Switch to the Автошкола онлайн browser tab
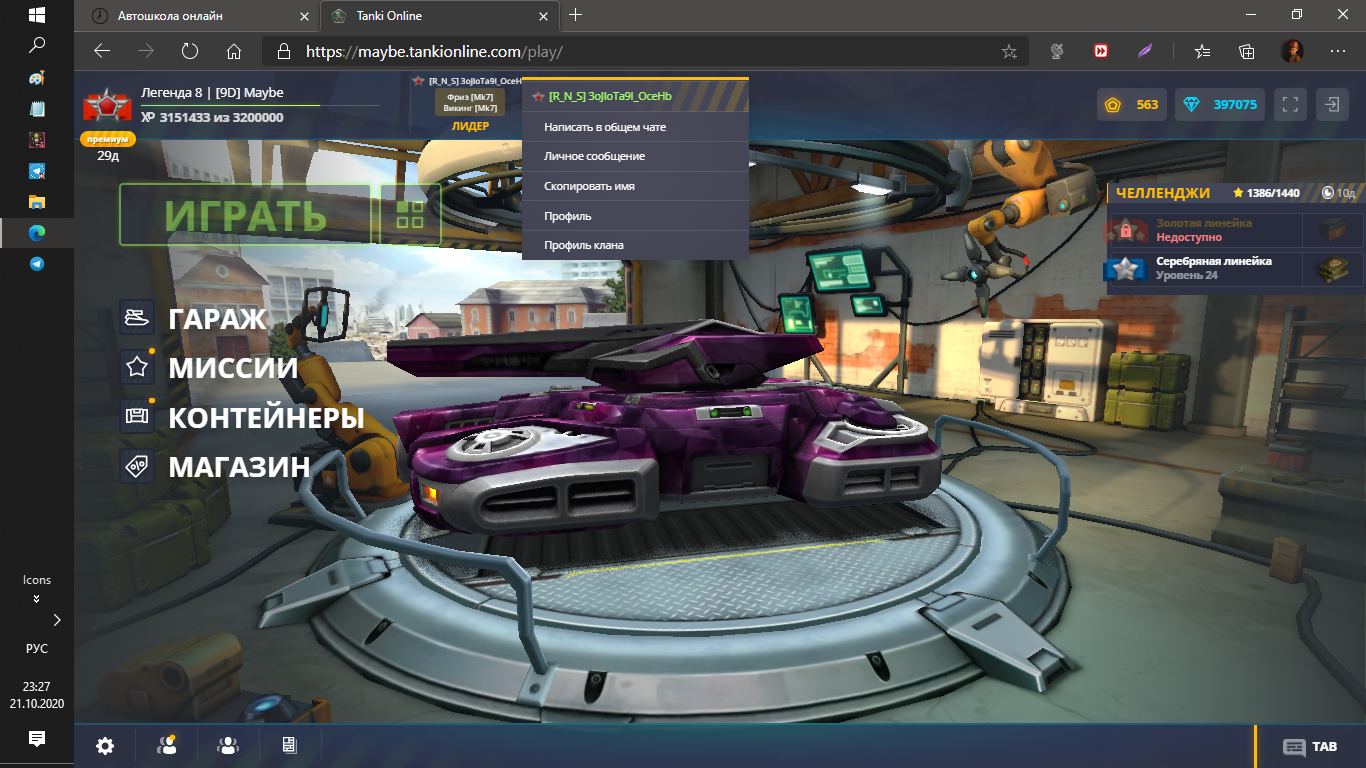This screenshot has width=1366, height=768. tap(199, 15)
